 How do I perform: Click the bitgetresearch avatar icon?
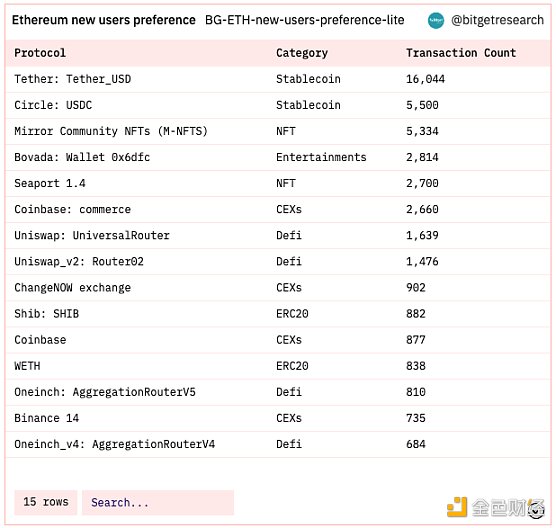[x=435, y=21]
